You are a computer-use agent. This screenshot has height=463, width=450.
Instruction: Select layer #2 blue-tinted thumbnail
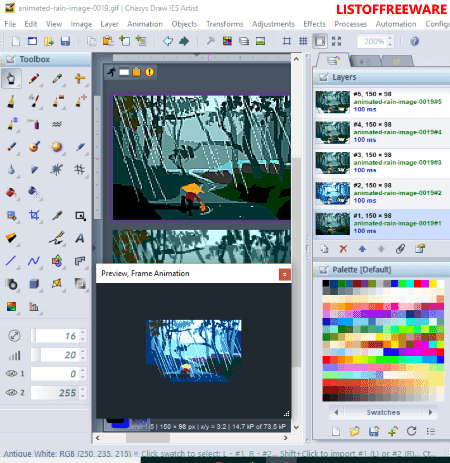(333, 193)
